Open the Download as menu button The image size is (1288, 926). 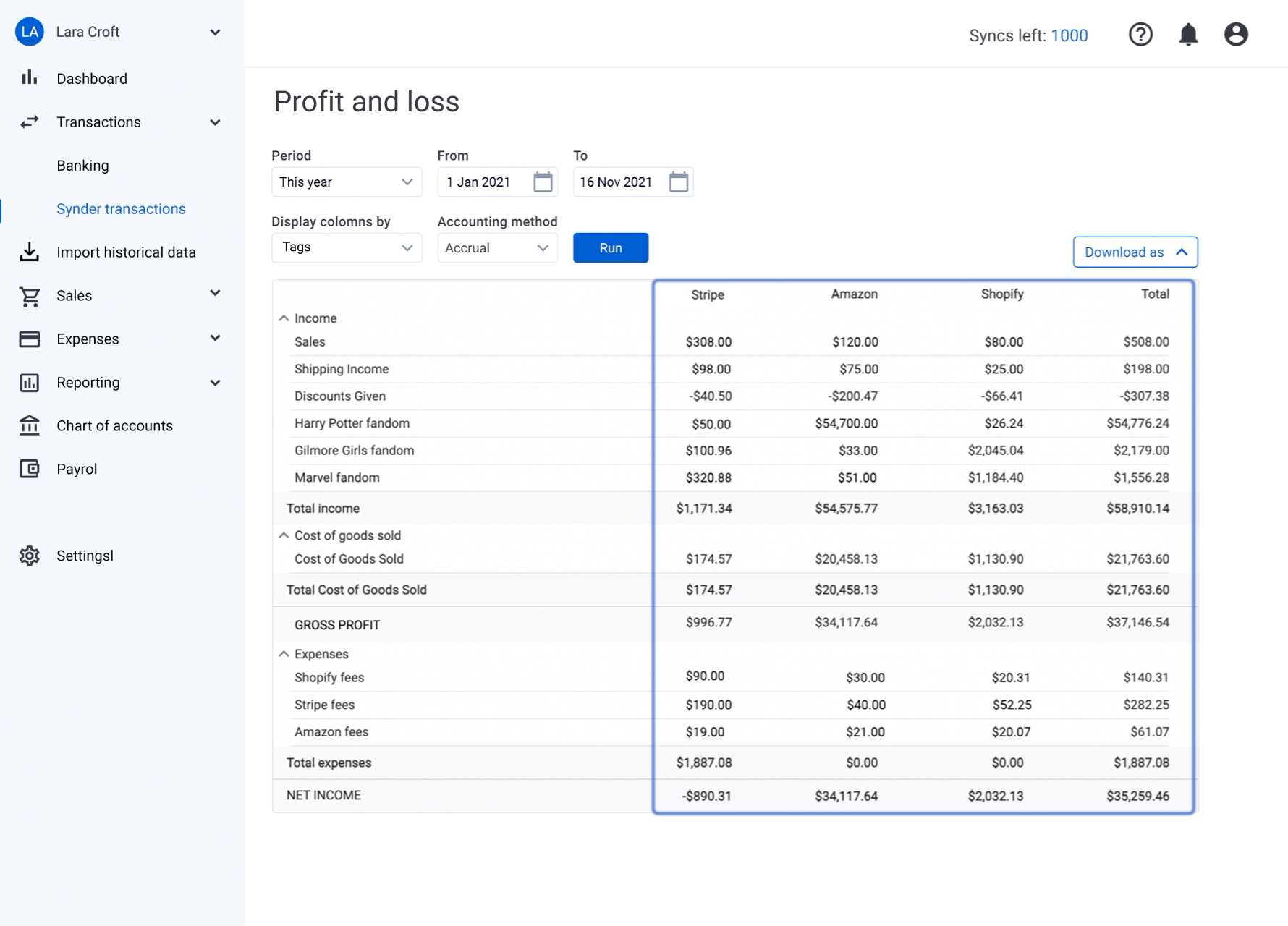pos(1135,252)
